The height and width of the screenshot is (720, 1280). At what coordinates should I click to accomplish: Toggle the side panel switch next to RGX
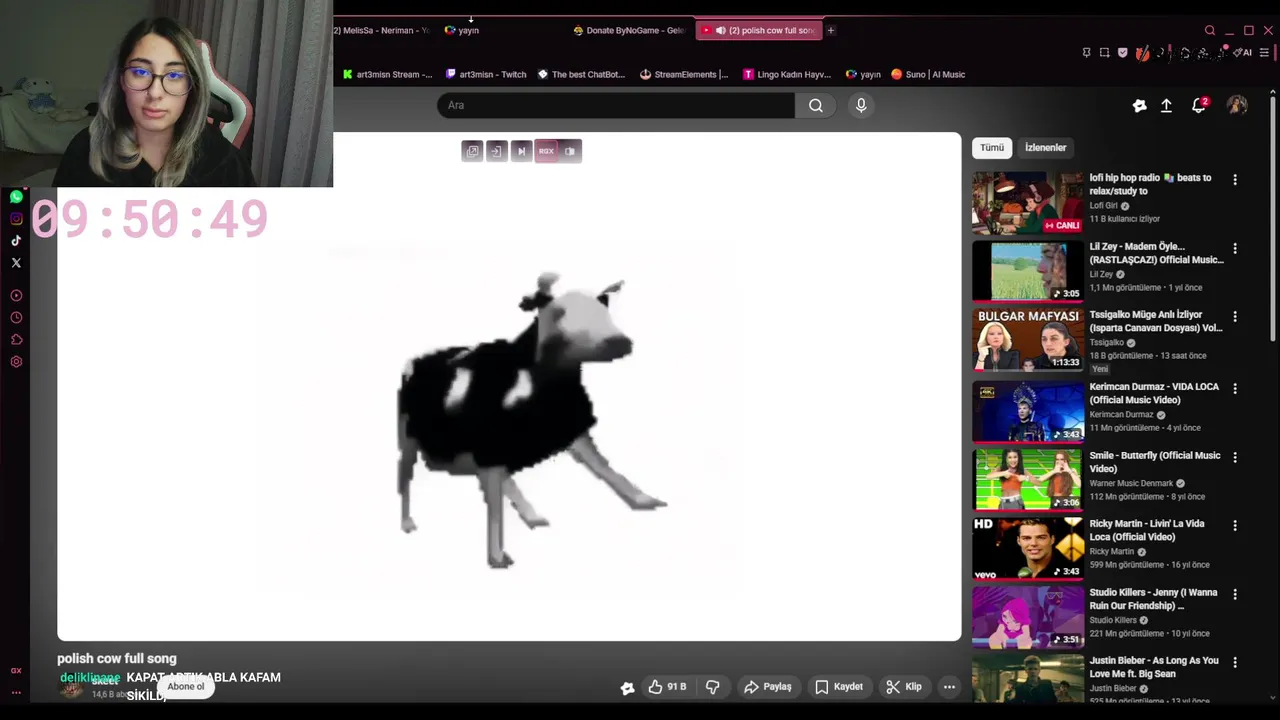pos(570,151)
